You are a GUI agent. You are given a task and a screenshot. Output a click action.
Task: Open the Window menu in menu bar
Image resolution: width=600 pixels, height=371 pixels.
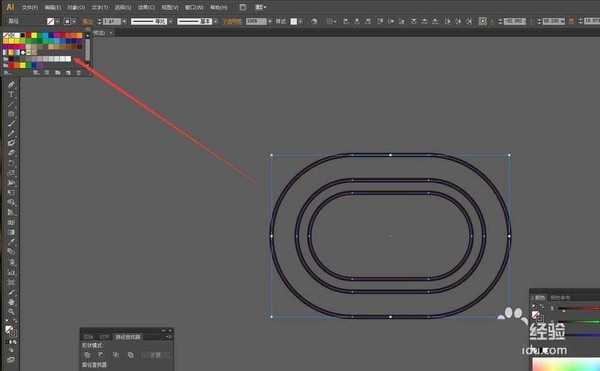[194, 7]
